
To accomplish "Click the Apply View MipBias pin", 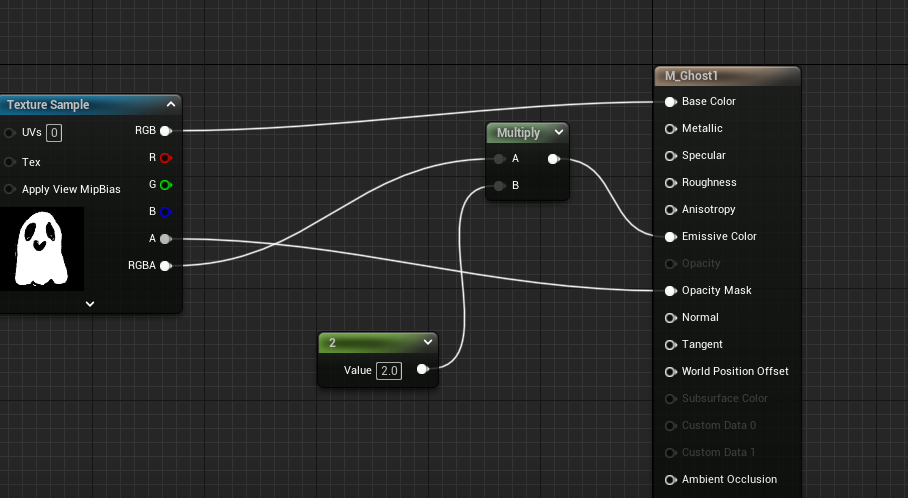I will pyautogui.click(x=10, y=189).
